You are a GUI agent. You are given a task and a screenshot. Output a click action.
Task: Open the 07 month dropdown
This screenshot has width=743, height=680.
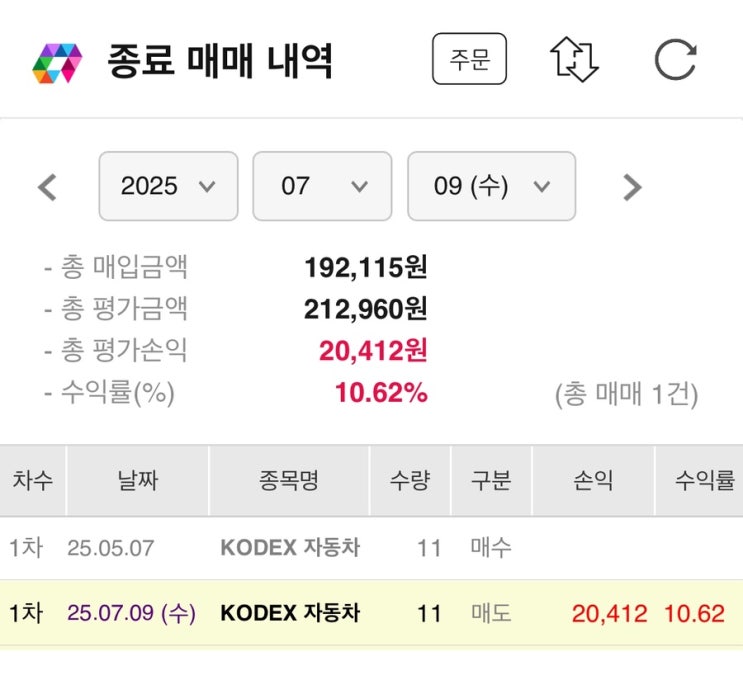(321, 186)
